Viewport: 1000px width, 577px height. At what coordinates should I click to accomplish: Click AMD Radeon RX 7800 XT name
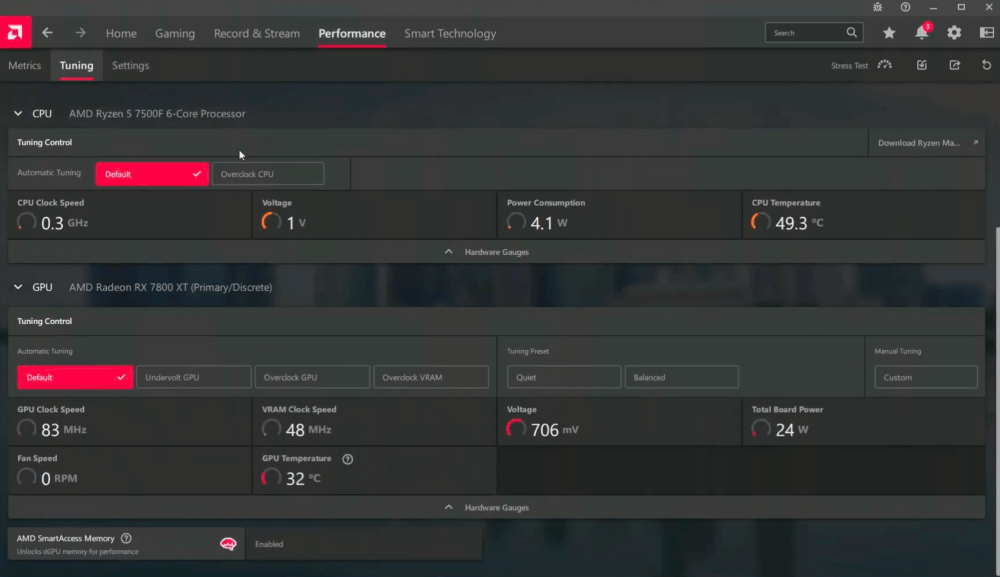point(170,287)
